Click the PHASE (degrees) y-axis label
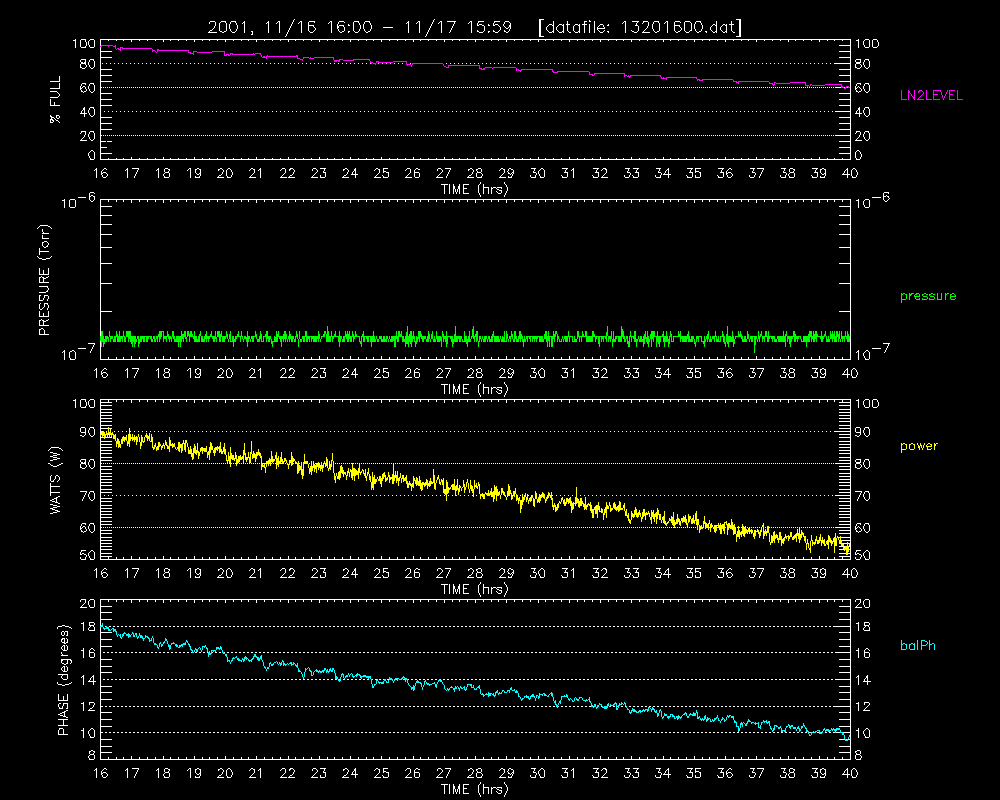The height and width of the screenshot is (800, 1000). pyautogui.click(x=63, y=680)
